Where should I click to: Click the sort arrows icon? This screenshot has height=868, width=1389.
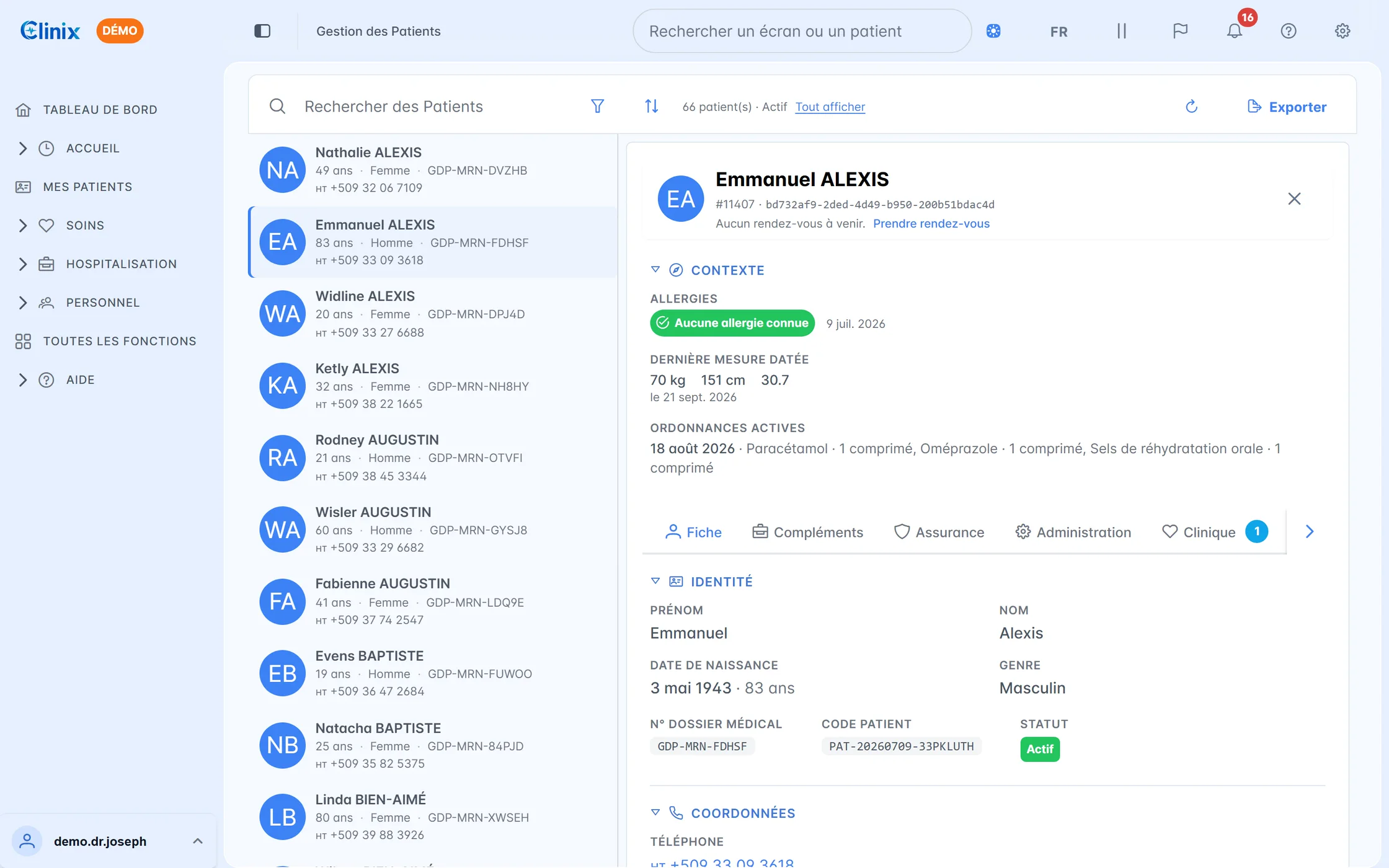[651, 107]
